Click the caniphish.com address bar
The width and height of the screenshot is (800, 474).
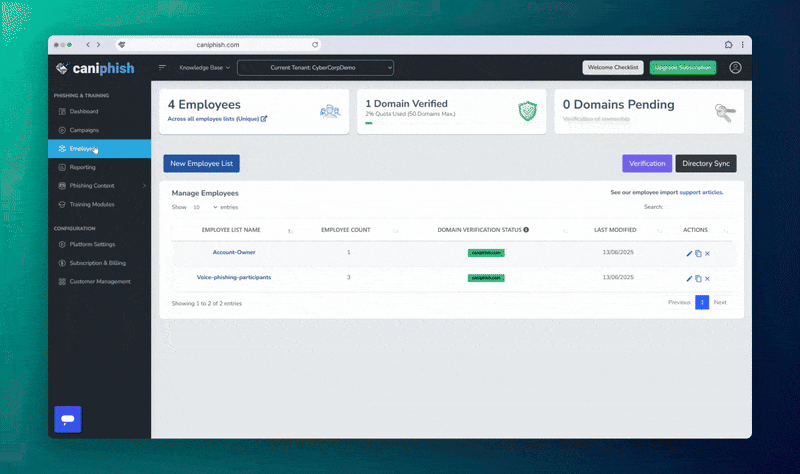[x=218, y=45]
